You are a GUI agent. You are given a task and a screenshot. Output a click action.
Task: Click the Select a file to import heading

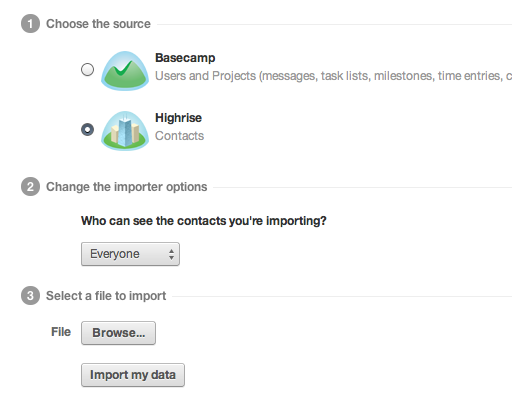[x=106, y=296]
